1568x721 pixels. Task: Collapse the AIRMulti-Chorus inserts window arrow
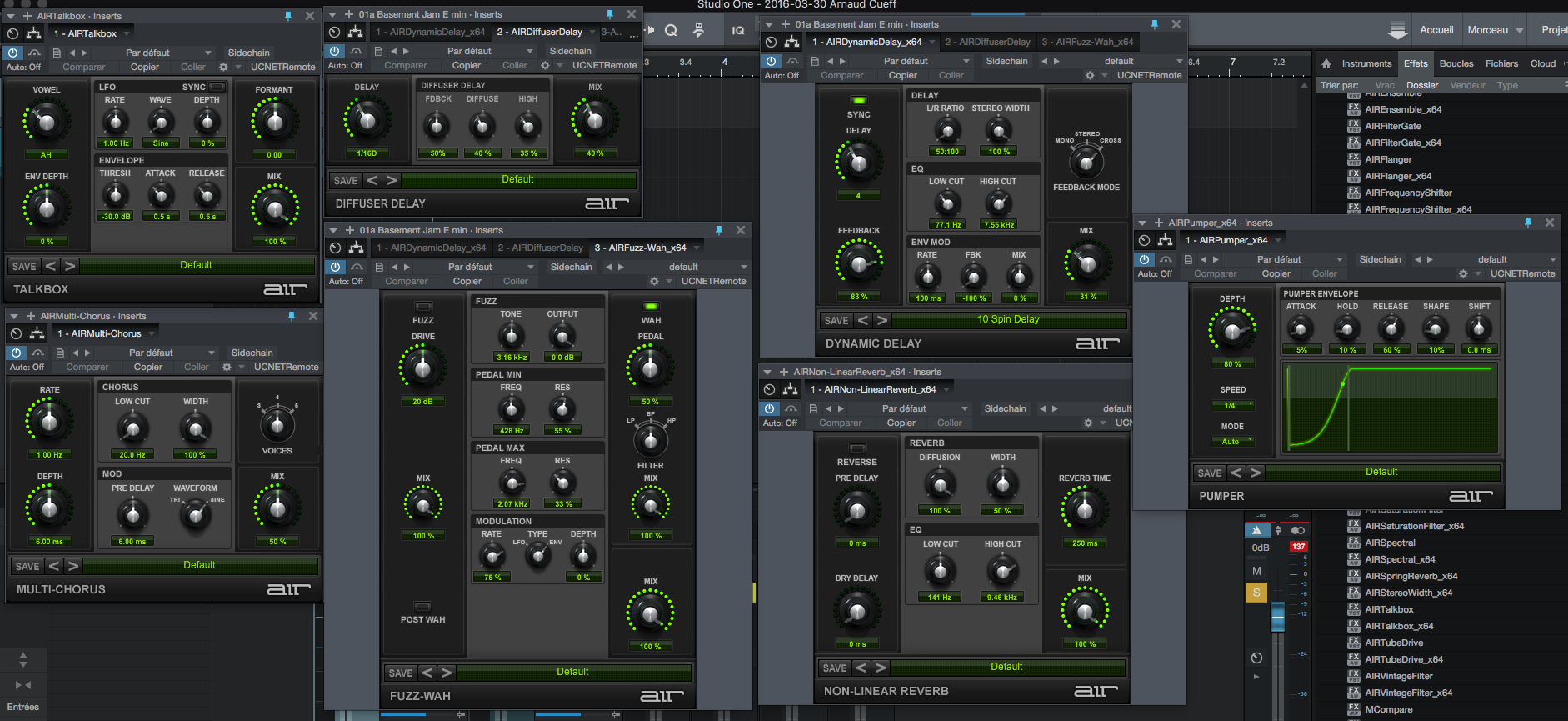coord(15,316)
